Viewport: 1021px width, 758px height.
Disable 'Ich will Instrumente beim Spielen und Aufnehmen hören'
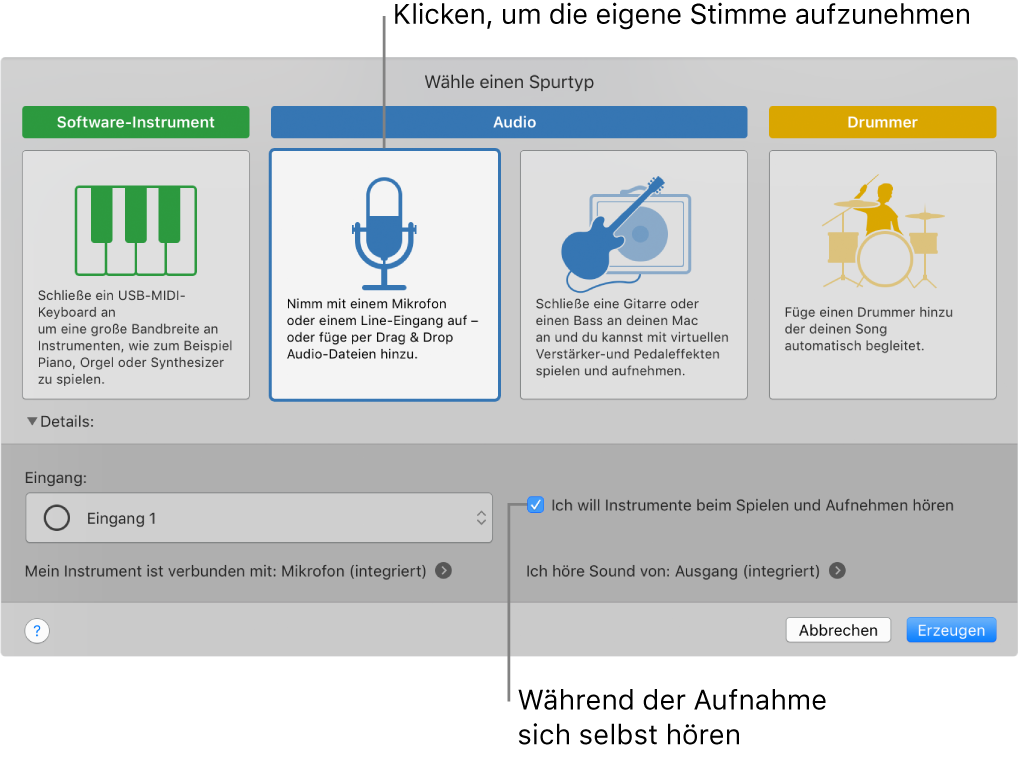click(536, 505)
